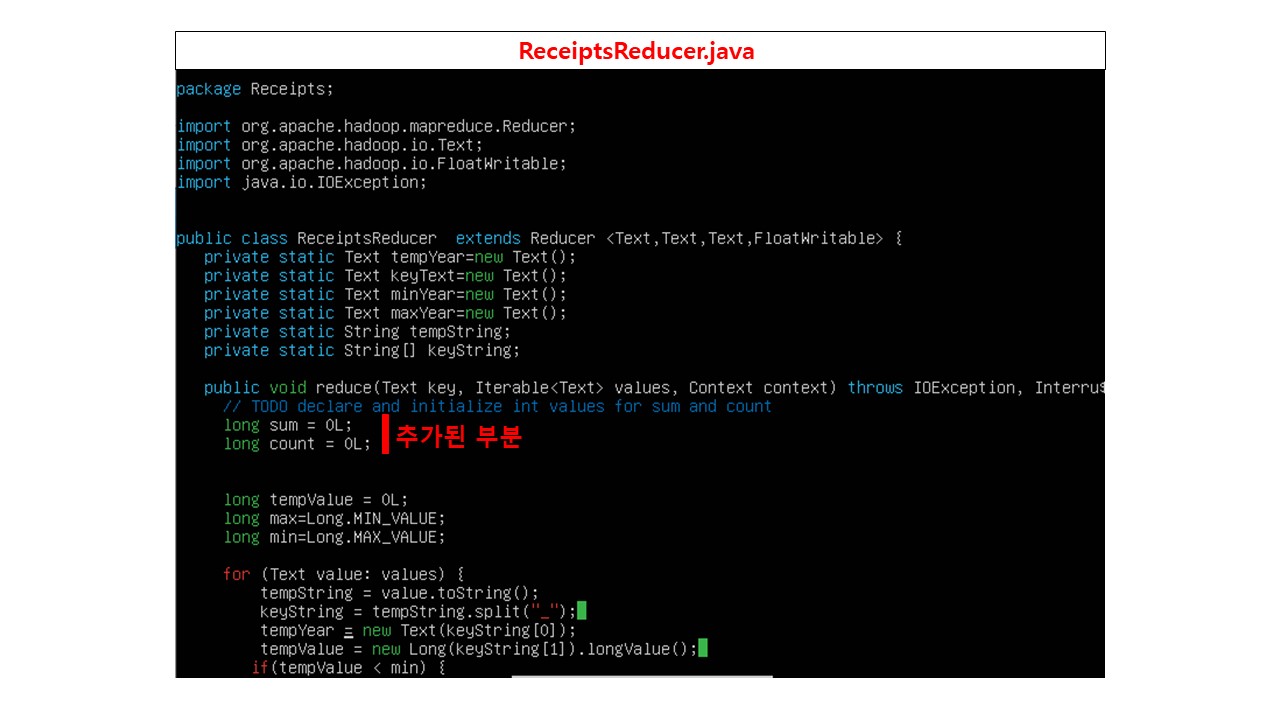Click the green cursor block after split line

click(x=582, y=611)
